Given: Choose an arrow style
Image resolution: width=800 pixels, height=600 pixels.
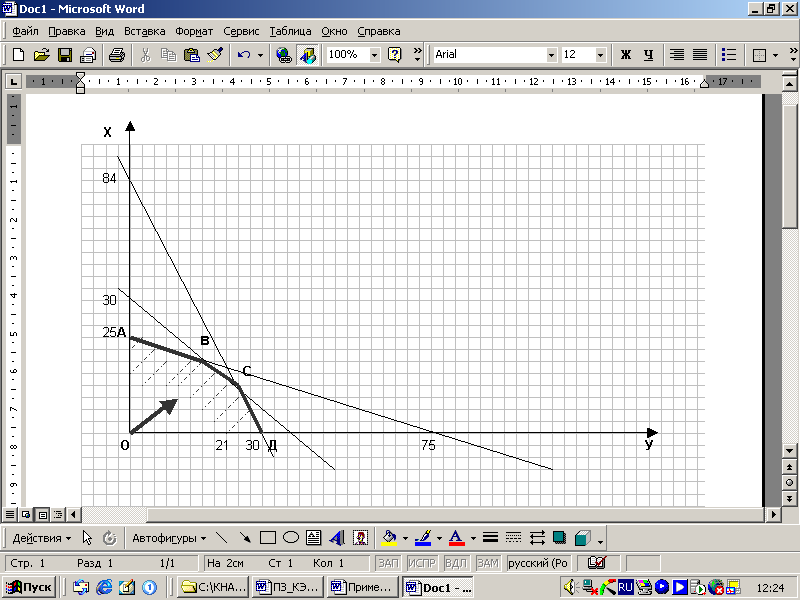Looking at the screenshot, I should 537,538.
